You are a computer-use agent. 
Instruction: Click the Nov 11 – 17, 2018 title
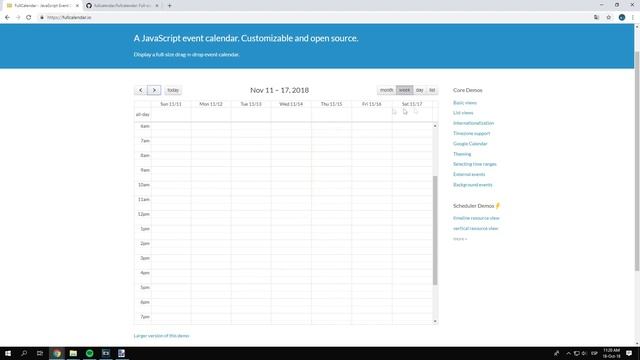280,90
